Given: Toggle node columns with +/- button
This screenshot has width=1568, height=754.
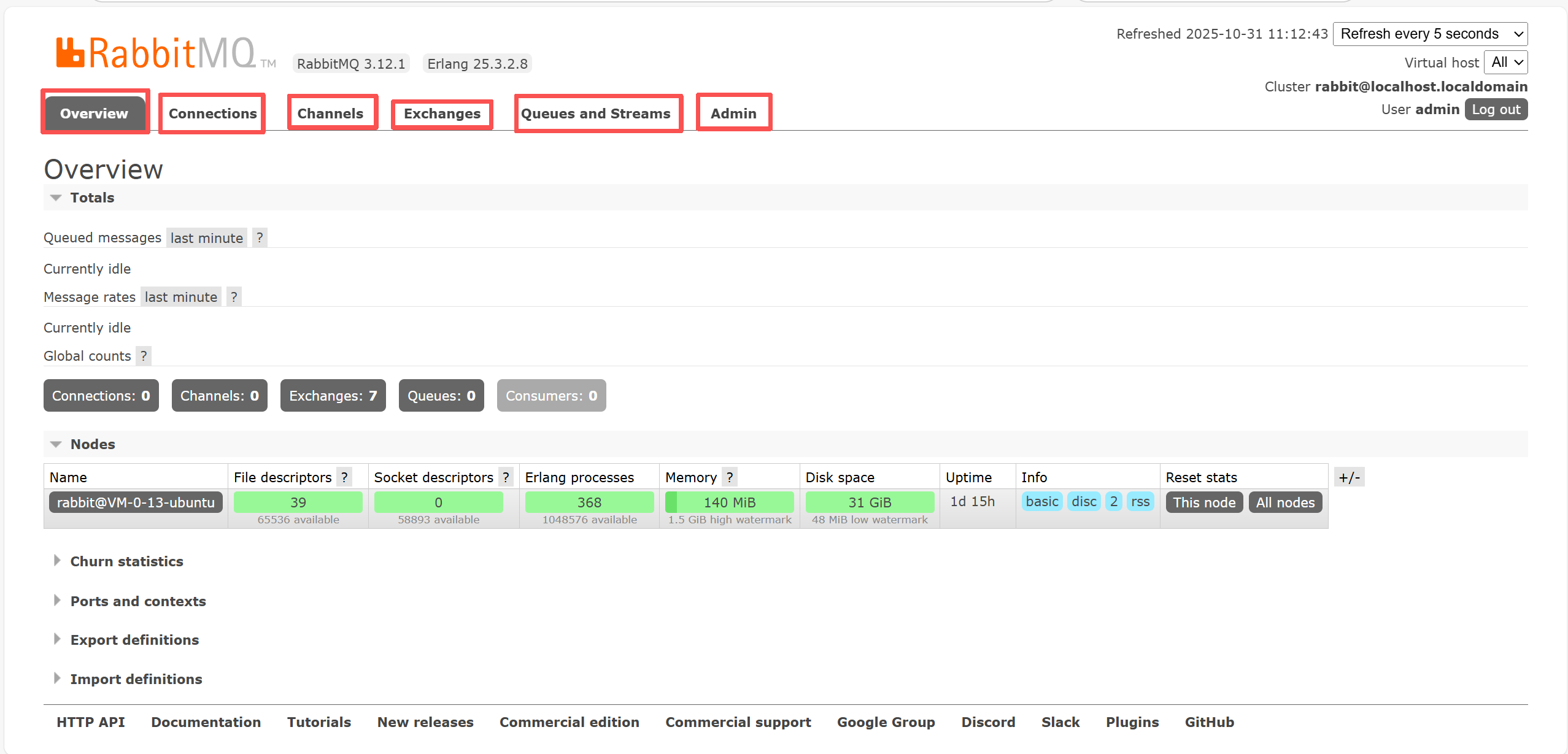Looking at the screenshot, I should click(x=1349, y=477).
